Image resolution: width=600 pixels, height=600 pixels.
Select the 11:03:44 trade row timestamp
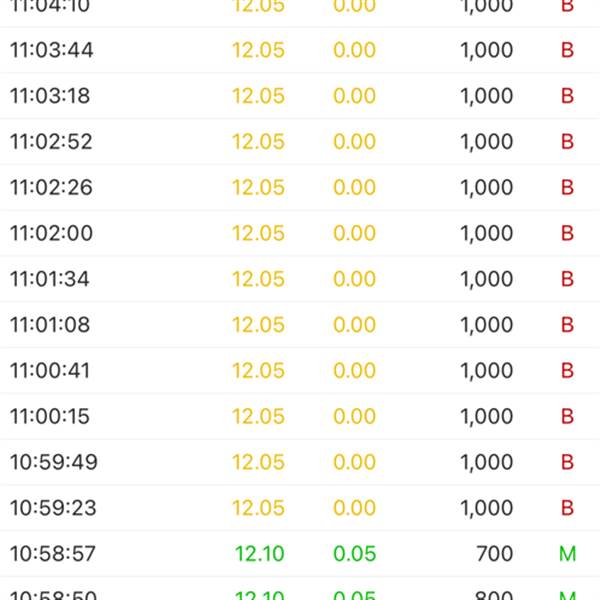click(x=52, y=50)
